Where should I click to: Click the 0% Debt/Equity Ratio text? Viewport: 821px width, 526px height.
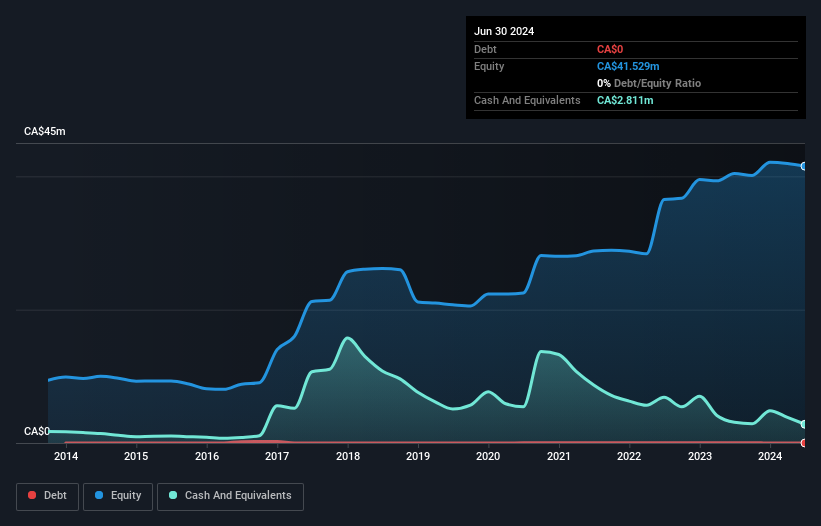[x=649, y=83]
